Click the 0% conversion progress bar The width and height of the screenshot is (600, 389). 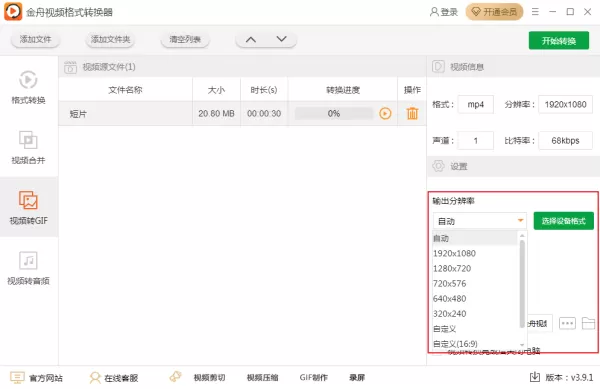[x=334, y=114]
